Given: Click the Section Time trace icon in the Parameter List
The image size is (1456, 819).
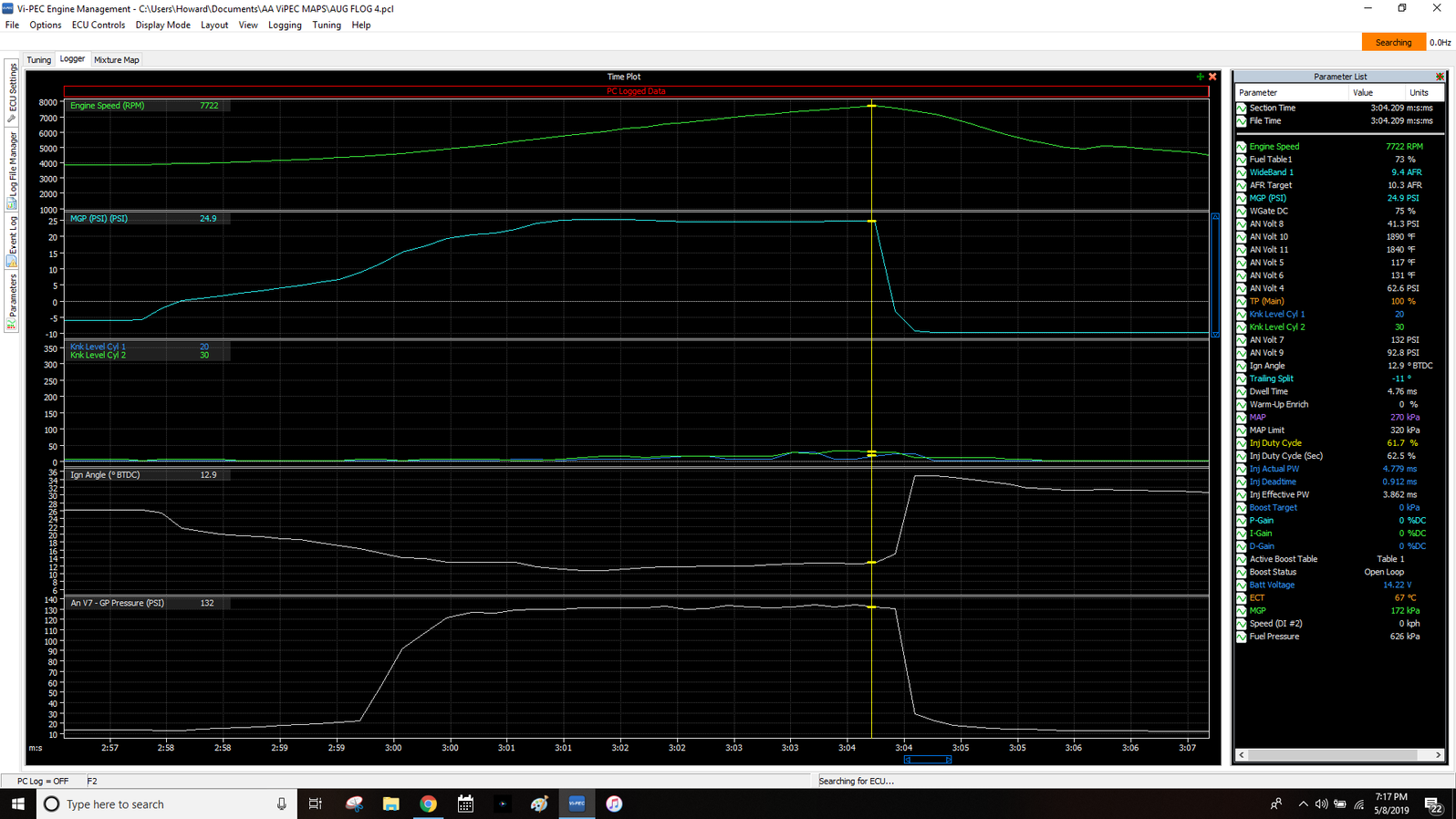Looking at the screenshot, I should click(1242, 108).
